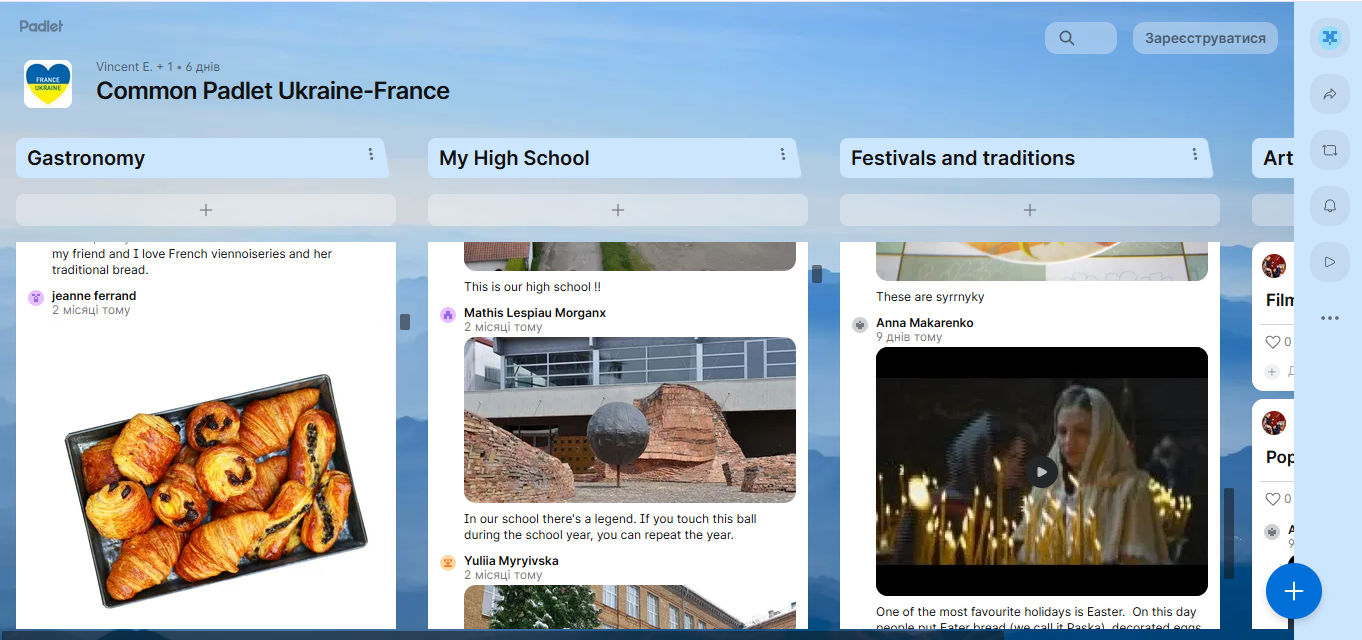Click the share arrow icon in sidebar
The image size is (1362, 640).
pyautogui.click(x=1329, y=94)
